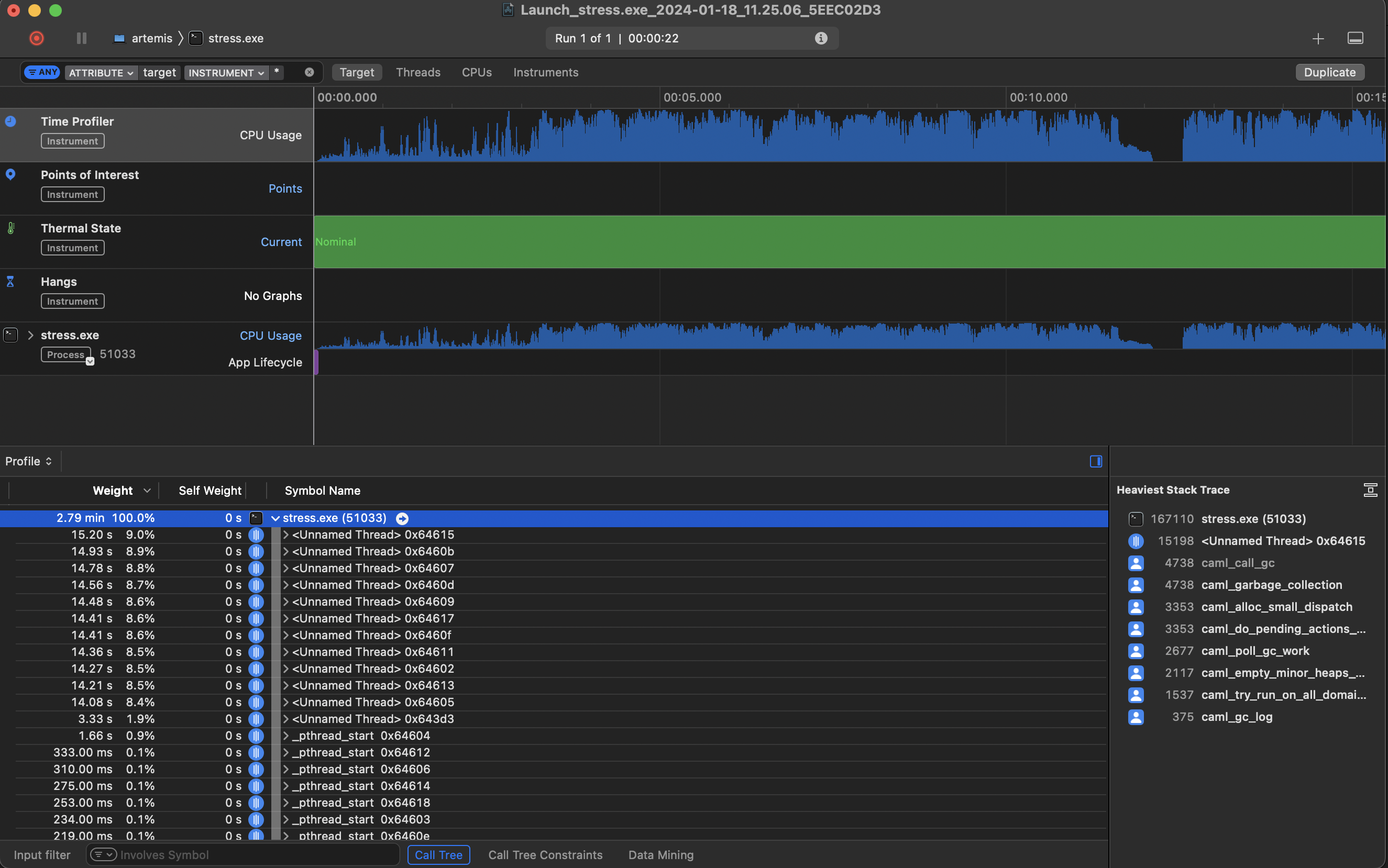Open the ATTRIBUTE filter dropdown

[x=101, y=73]
